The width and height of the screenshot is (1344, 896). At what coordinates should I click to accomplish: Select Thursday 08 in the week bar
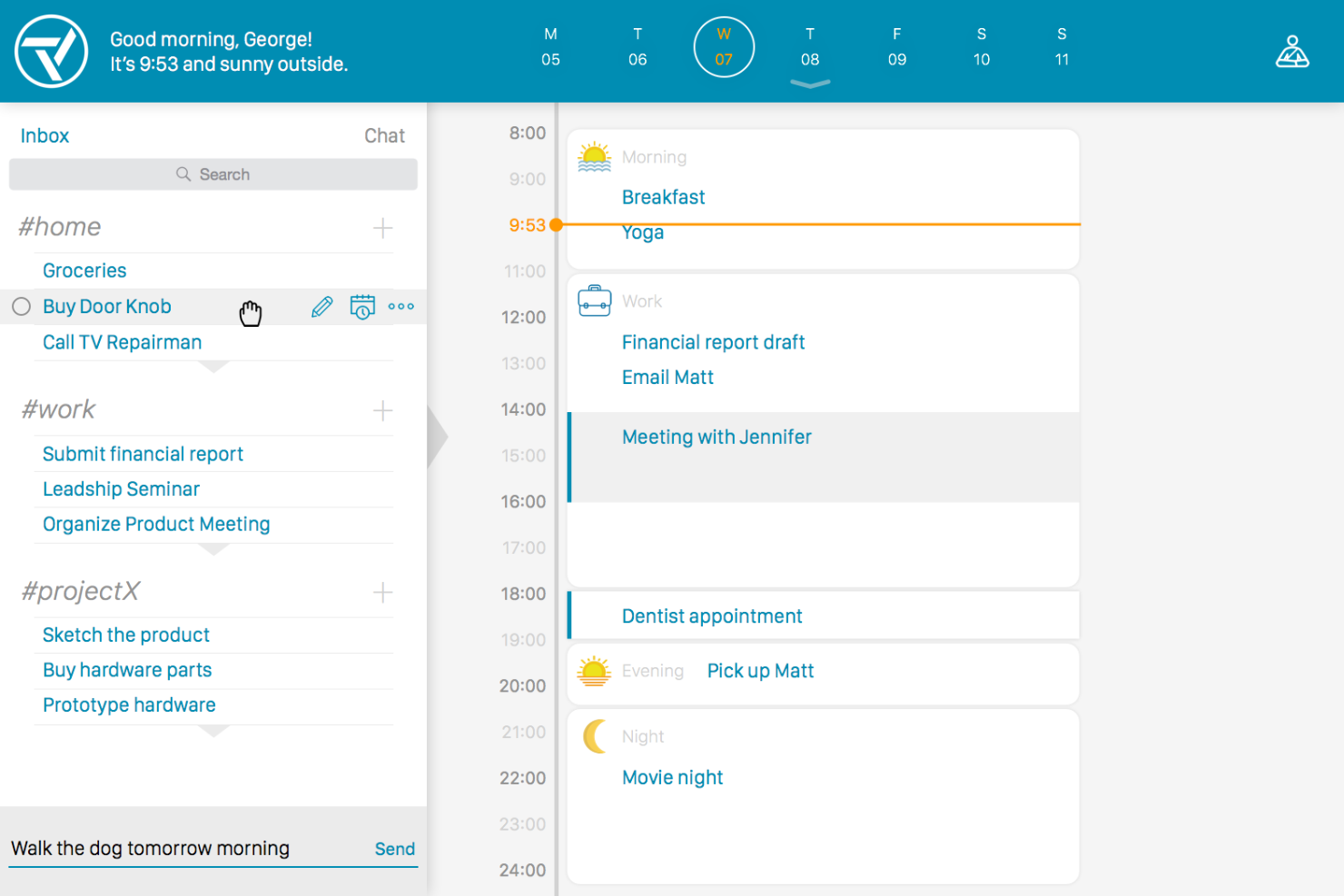810,47
